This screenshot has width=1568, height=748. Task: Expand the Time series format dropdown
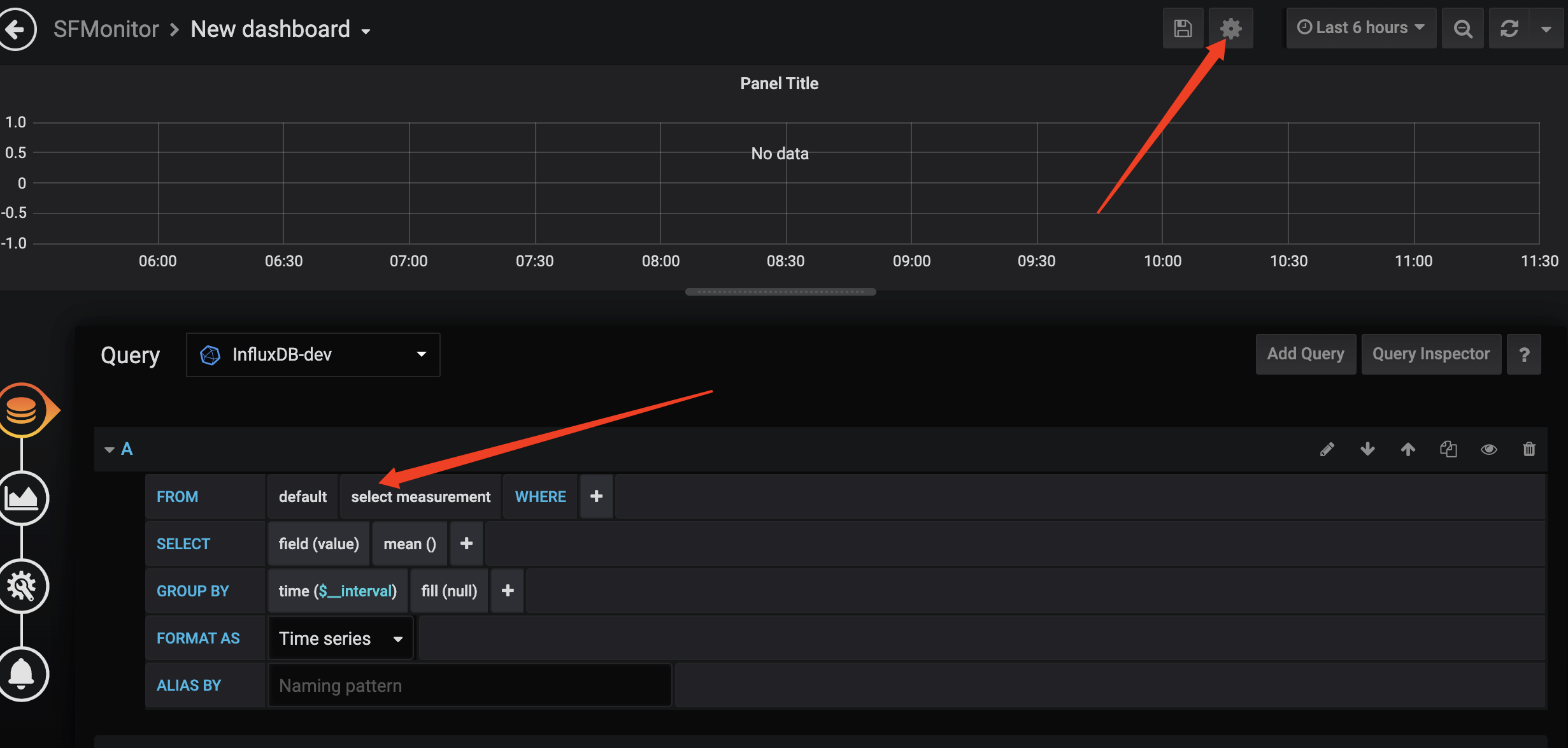click(x=341, y=638)
